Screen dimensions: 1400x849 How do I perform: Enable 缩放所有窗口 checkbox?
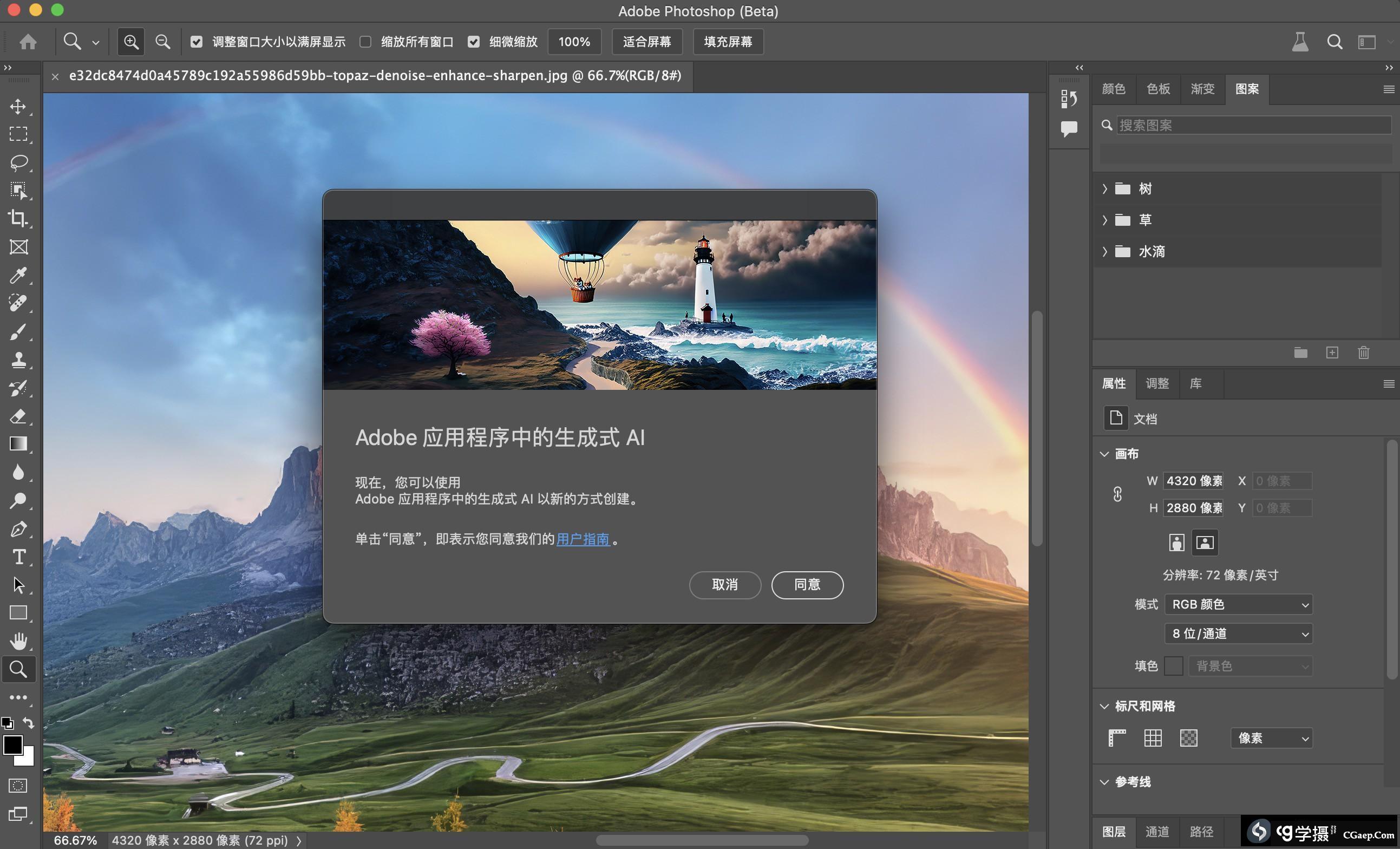click(x=365, y=42)
